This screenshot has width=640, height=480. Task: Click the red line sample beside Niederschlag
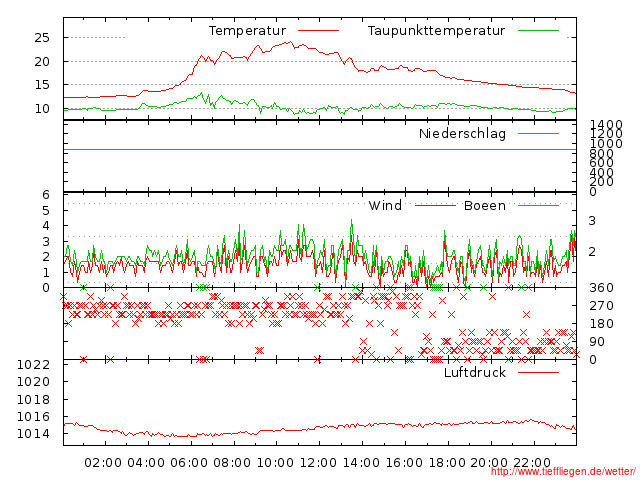pos(539,134)
